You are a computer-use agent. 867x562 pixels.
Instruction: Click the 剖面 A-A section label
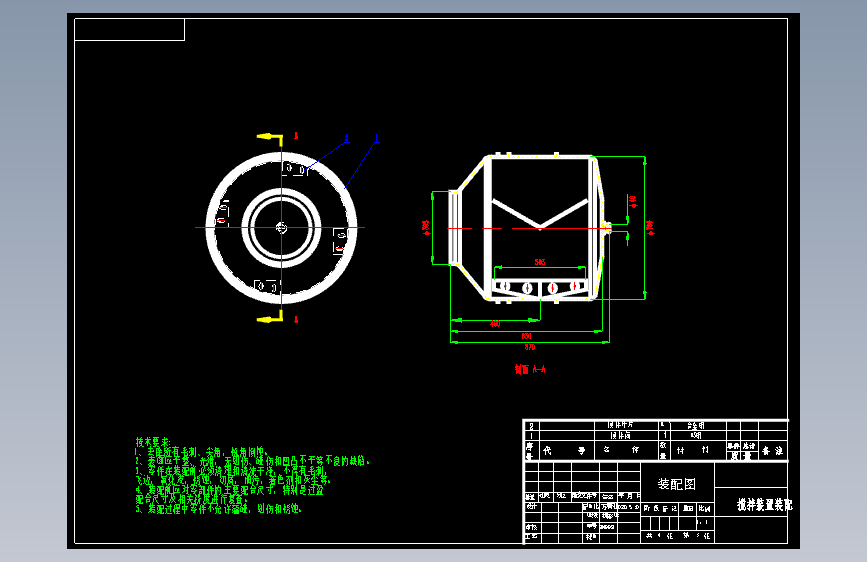[530, 369]
